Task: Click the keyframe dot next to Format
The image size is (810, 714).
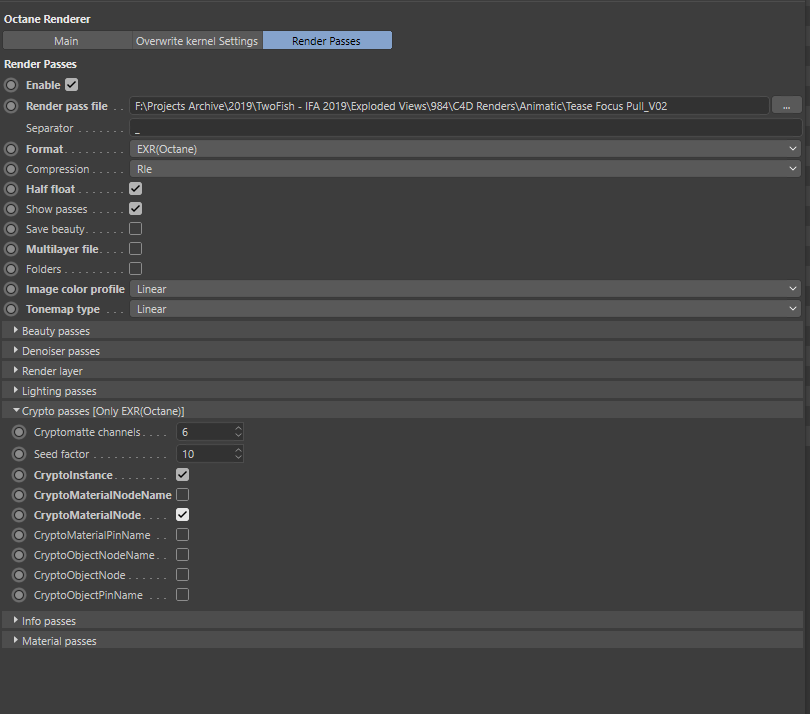Action: (x=11, y=149)
